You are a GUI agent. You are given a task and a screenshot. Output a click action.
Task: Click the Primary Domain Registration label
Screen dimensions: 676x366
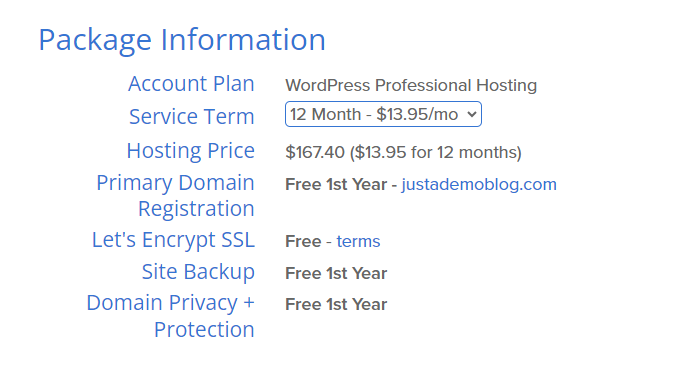pos(175,196)
